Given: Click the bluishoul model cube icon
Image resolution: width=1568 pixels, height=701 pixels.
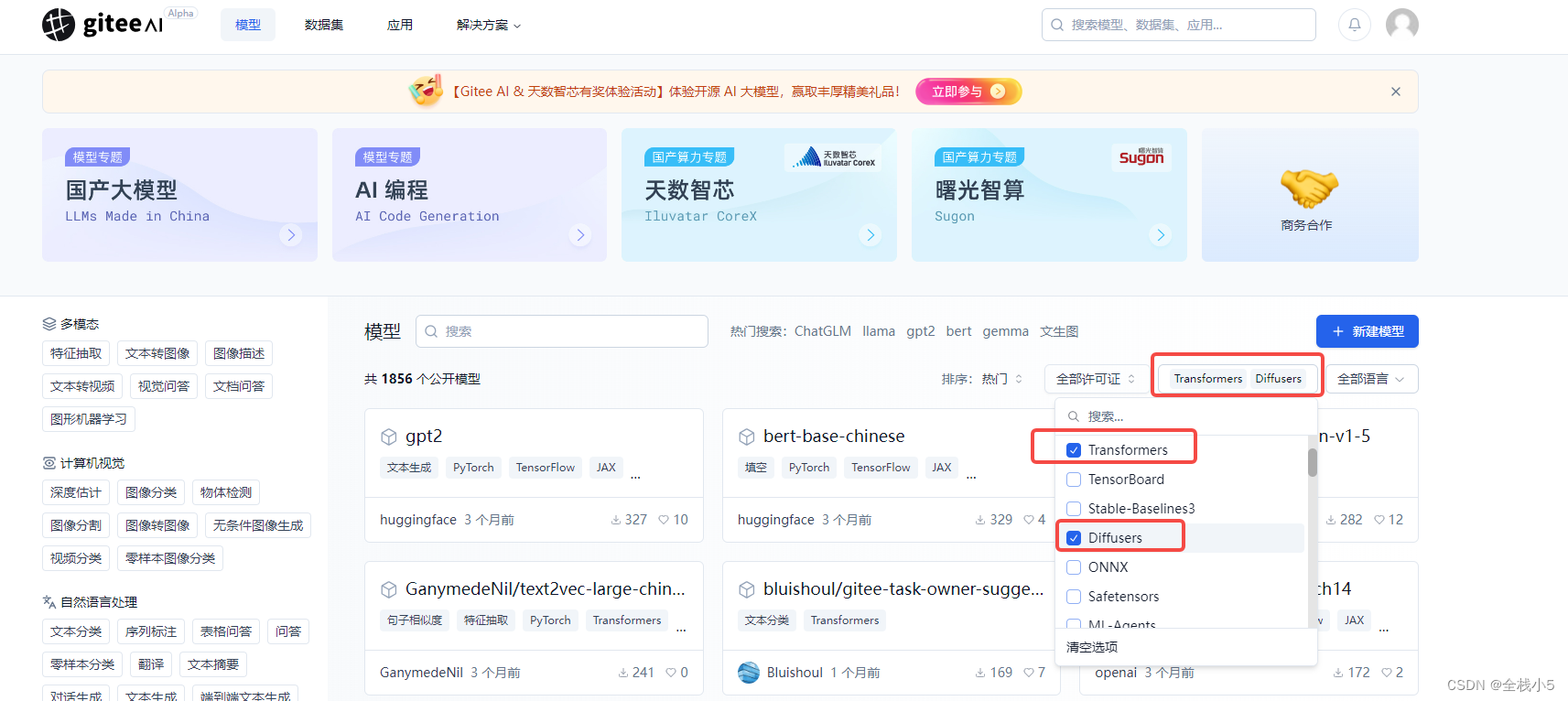Looking at the screenshot, I should (x=747, y=589).
